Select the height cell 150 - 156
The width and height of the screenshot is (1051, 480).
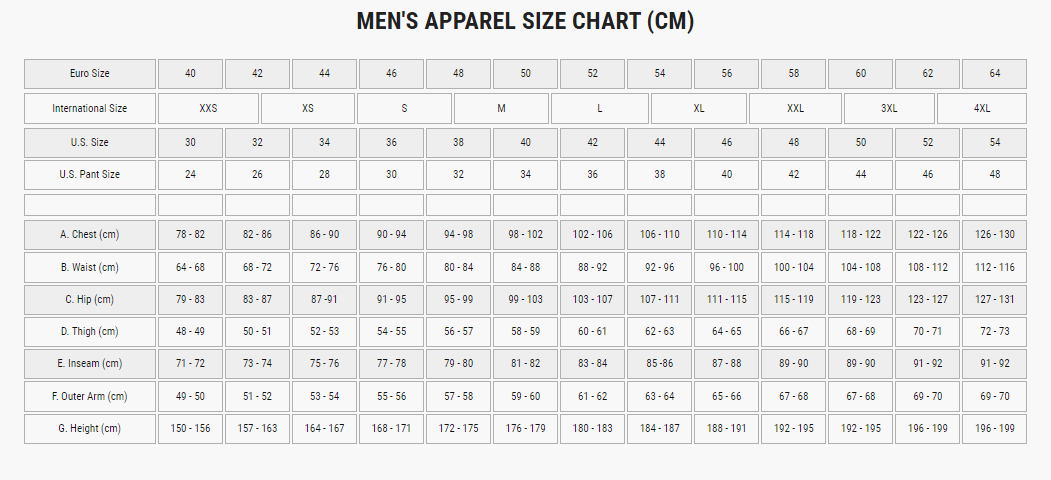190,429
